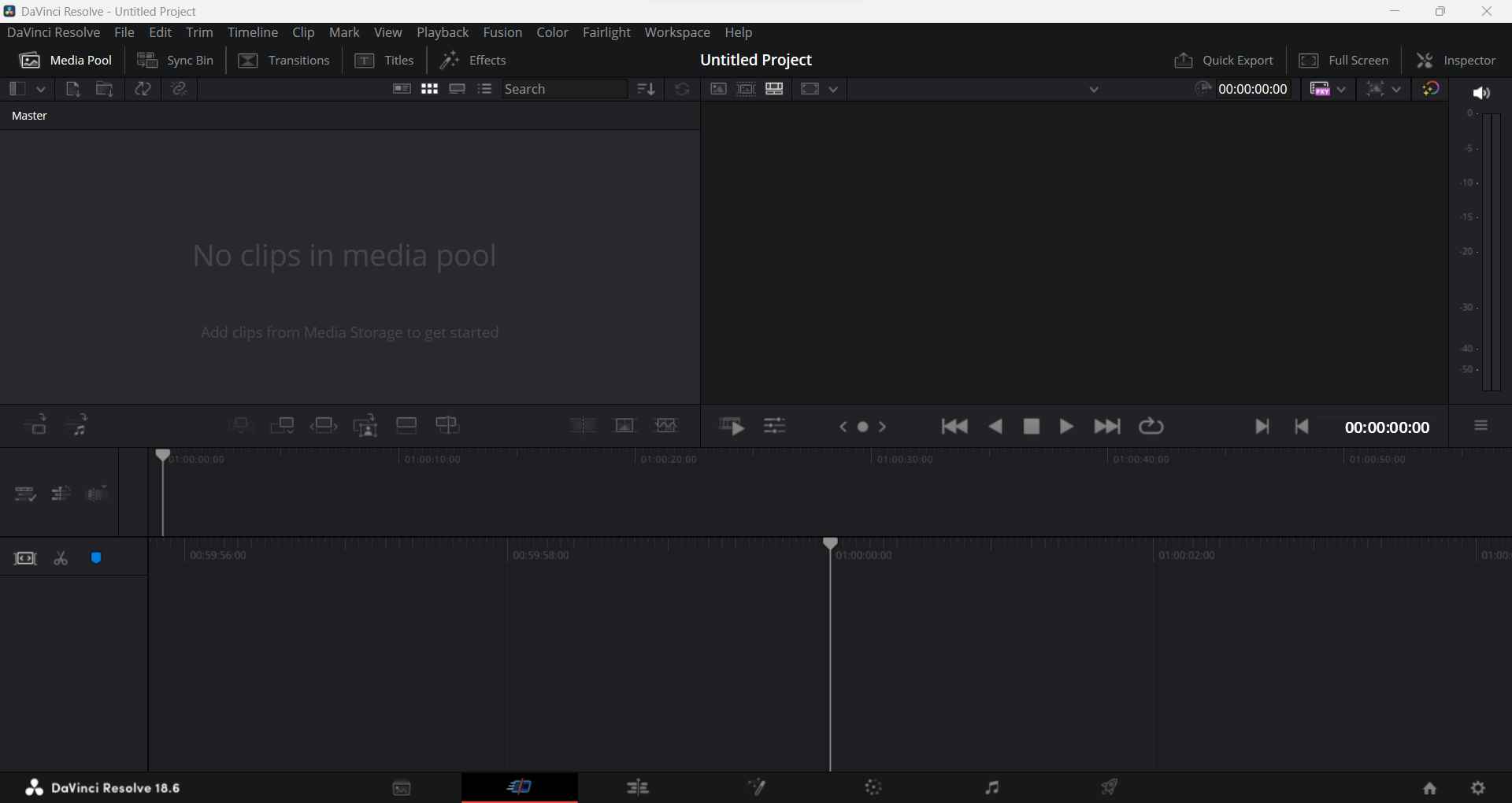Open the Help menu
The height and width of the screenshot is (803, 1512).
pos(739,32)
